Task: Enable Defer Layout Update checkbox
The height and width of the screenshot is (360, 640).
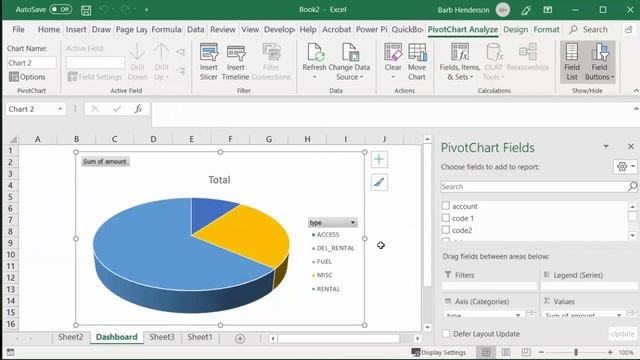Action: [x=446, y=333]
